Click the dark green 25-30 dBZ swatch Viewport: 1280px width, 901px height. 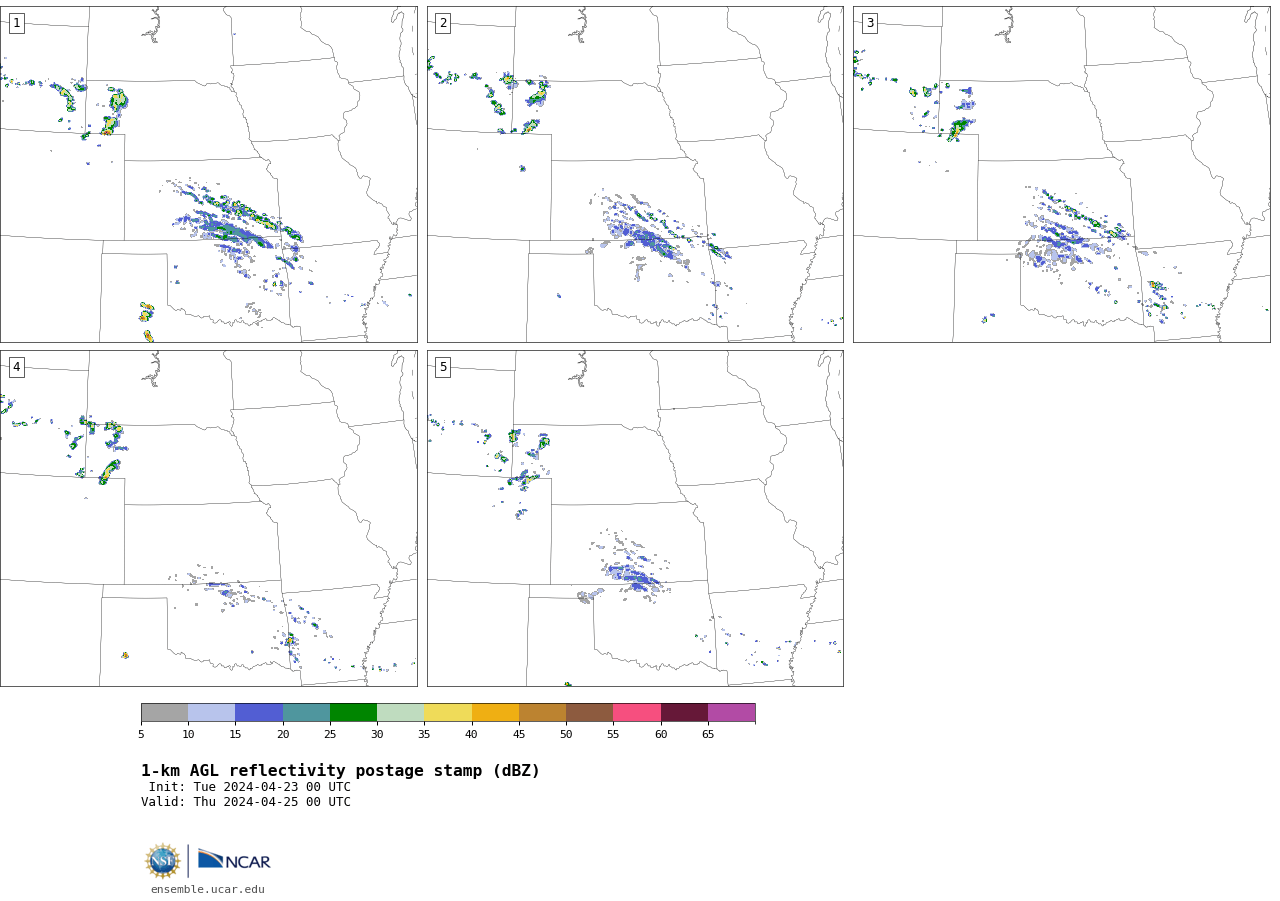click(353, 713)
